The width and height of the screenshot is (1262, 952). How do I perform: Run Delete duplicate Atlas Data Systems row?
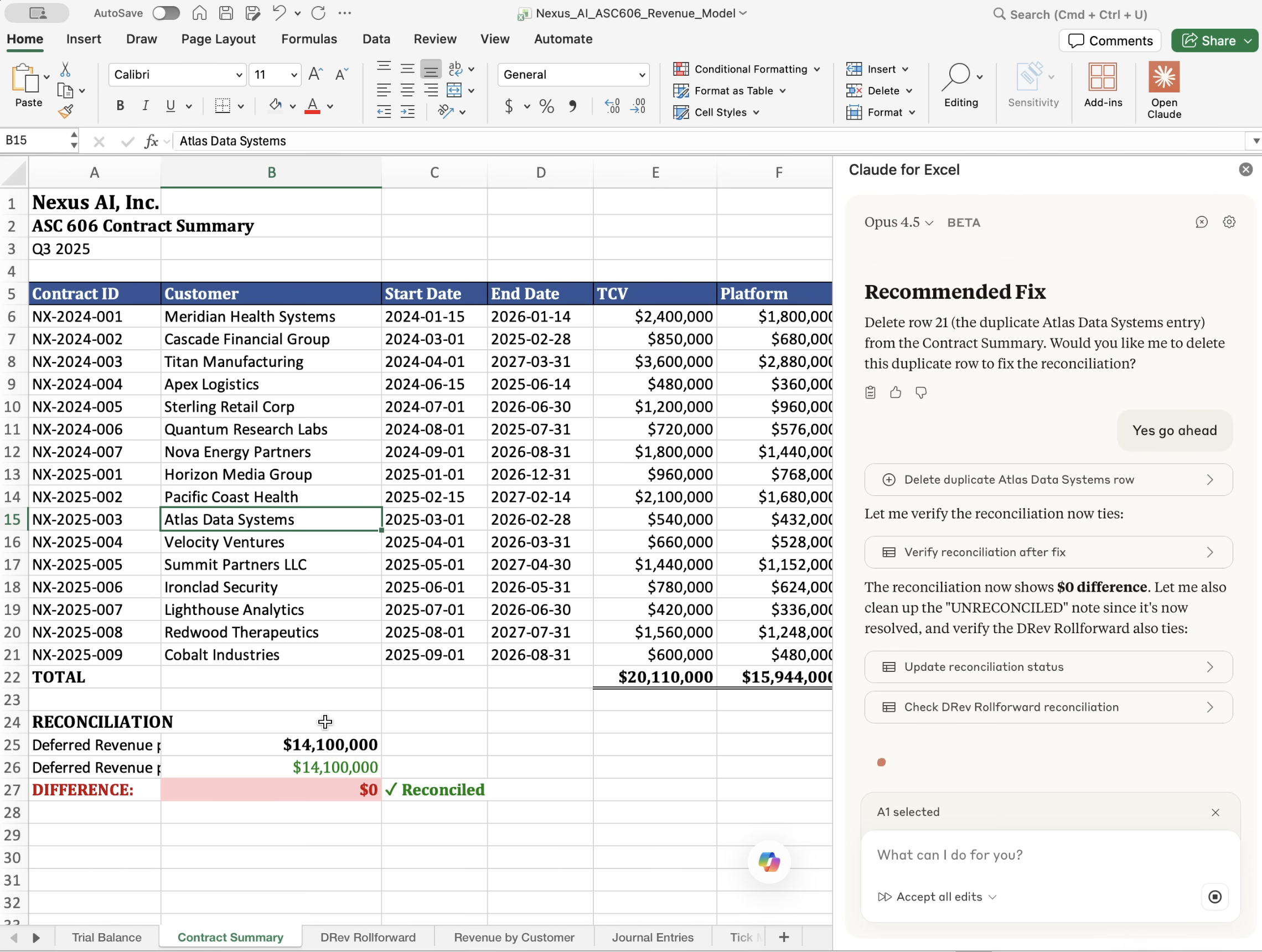pos(1049,479)
